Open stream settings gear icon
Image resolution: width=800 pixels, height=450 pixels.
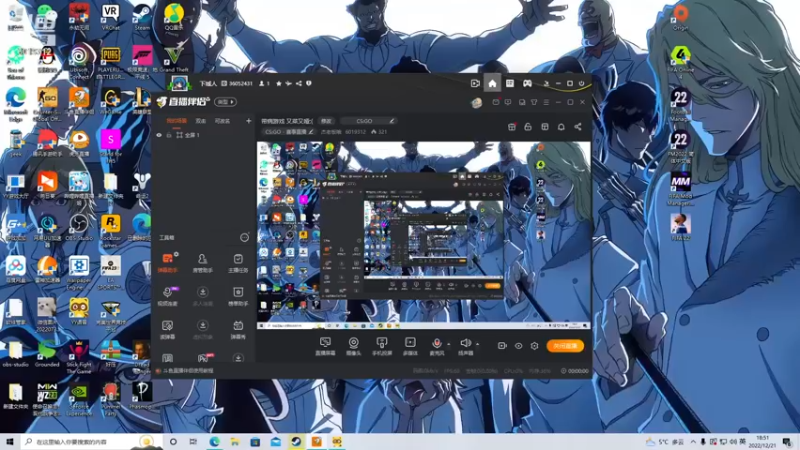click(534, 346)
